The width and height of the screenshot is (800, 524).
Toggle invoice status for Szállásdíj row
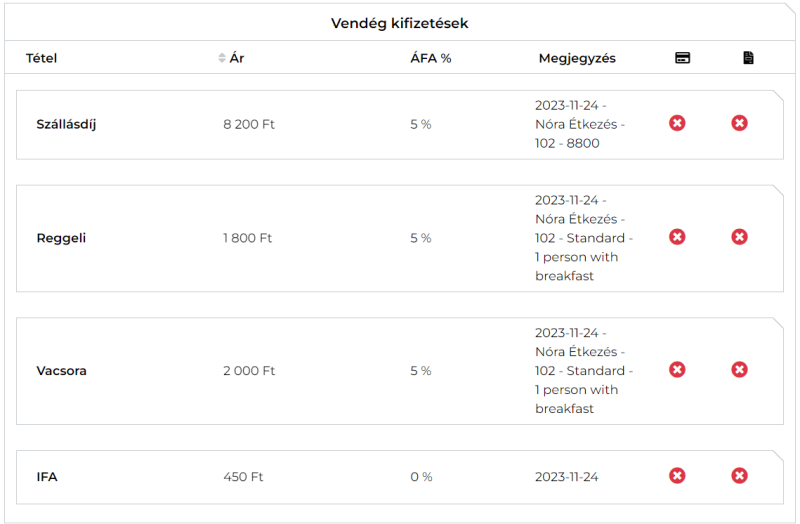(739, 123)
